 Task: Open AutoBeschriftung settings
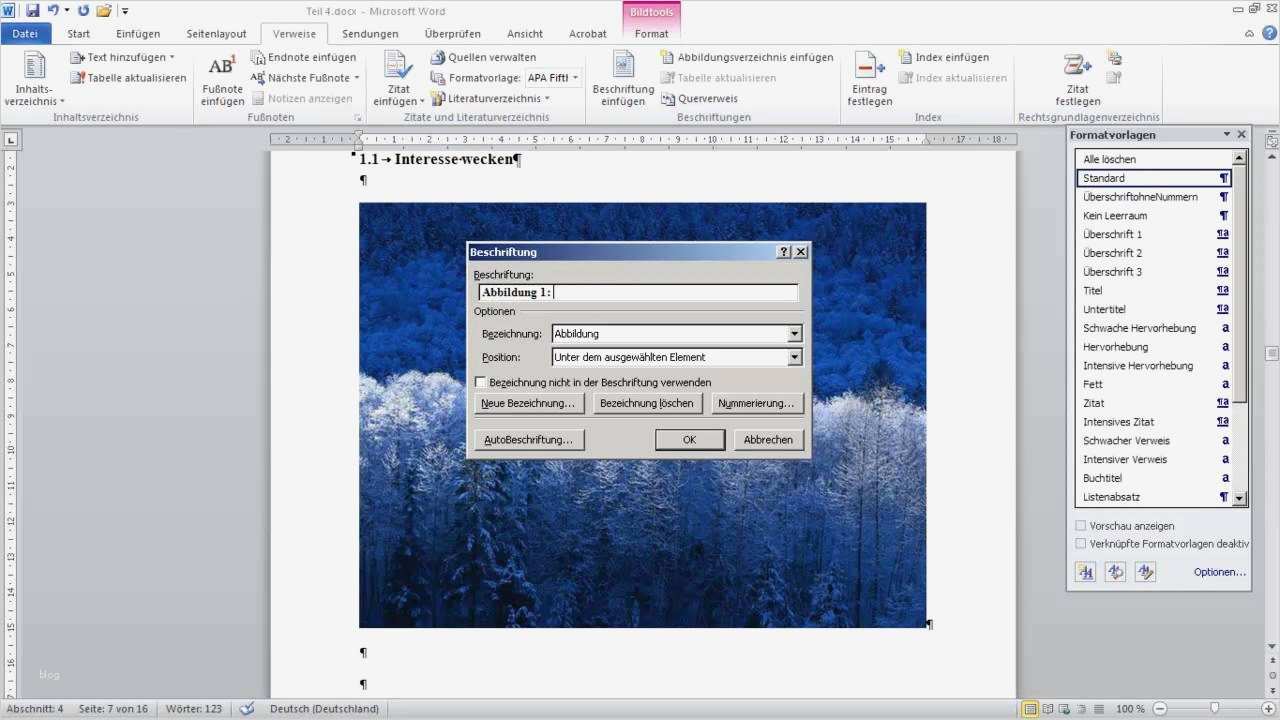point(527,439)
